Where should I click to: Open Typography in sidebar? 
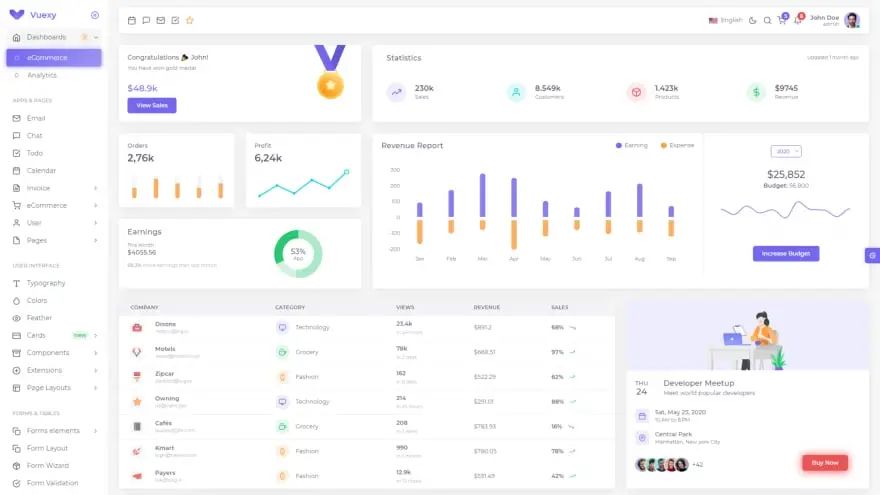pyautogui.click(x=54, y=283)
